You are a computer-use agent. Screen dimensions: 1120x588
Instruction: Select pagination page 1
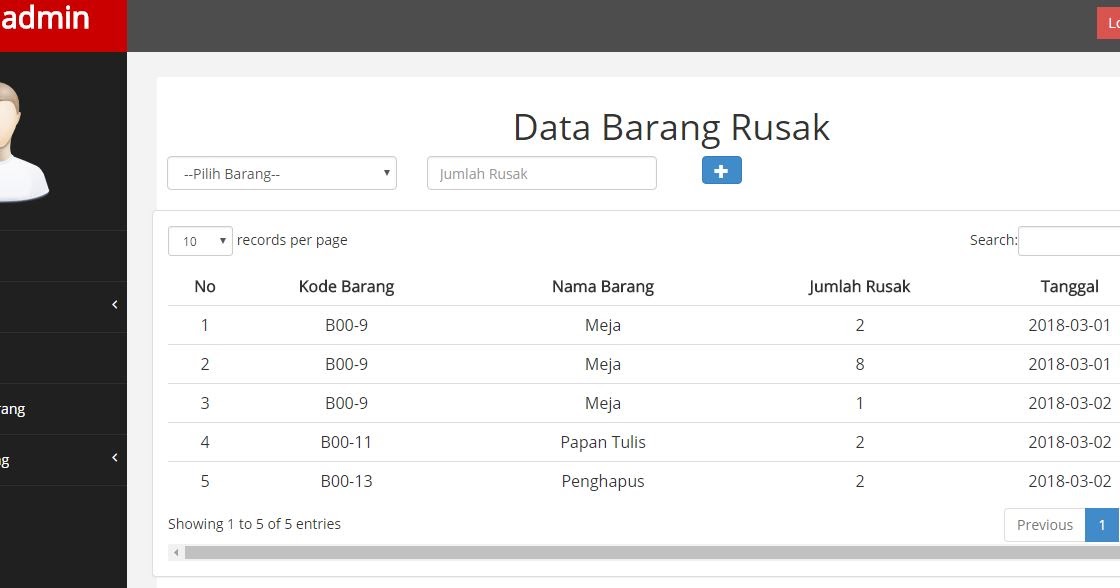1101,524
